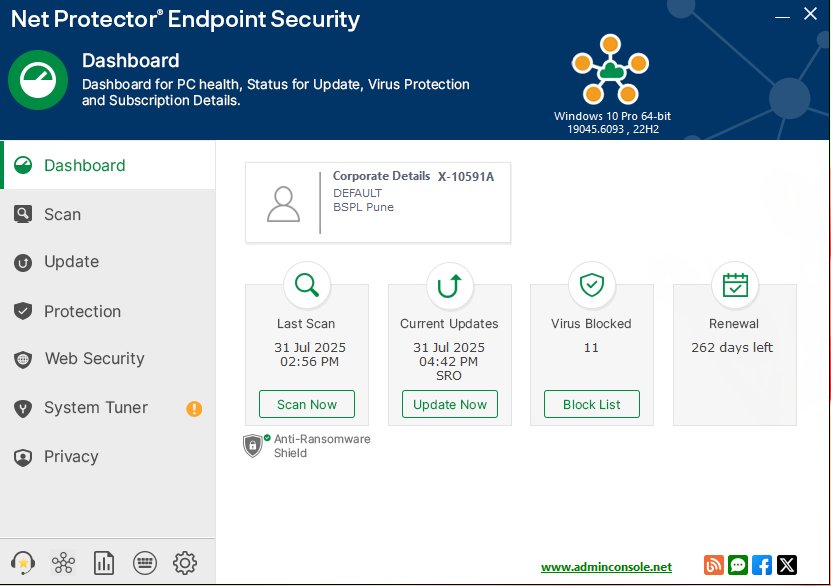Click the Anti-Ransomware Shield icon

point(254,446)
